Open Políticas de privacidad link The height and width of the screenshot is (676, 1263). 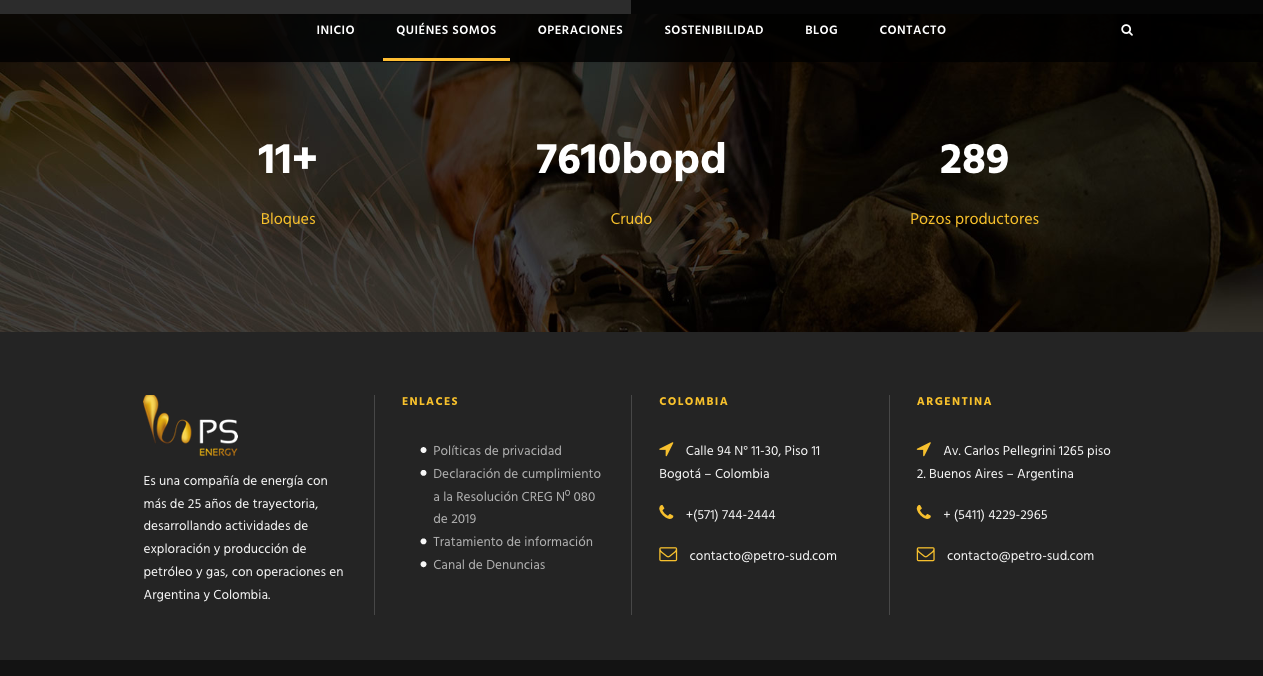coord(497,451)
